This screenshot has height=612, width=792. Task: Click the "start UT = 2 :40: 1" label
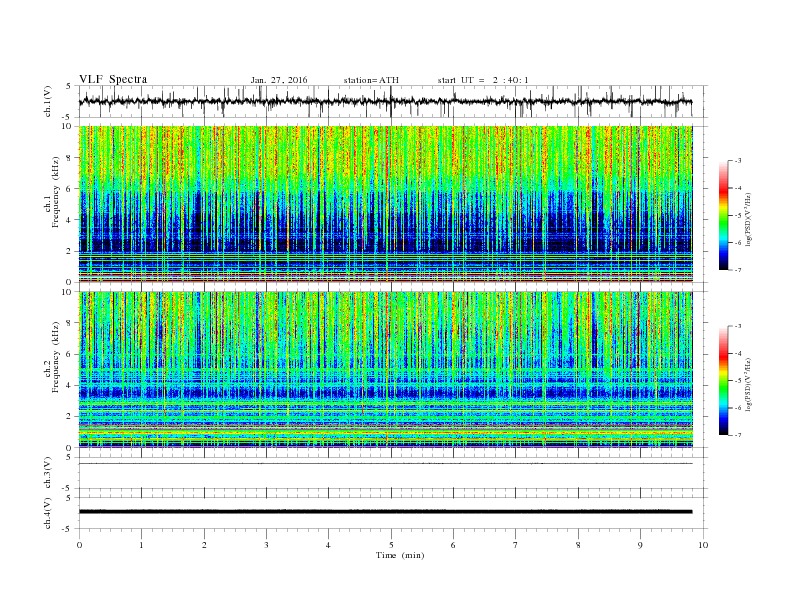coord(483,80)
